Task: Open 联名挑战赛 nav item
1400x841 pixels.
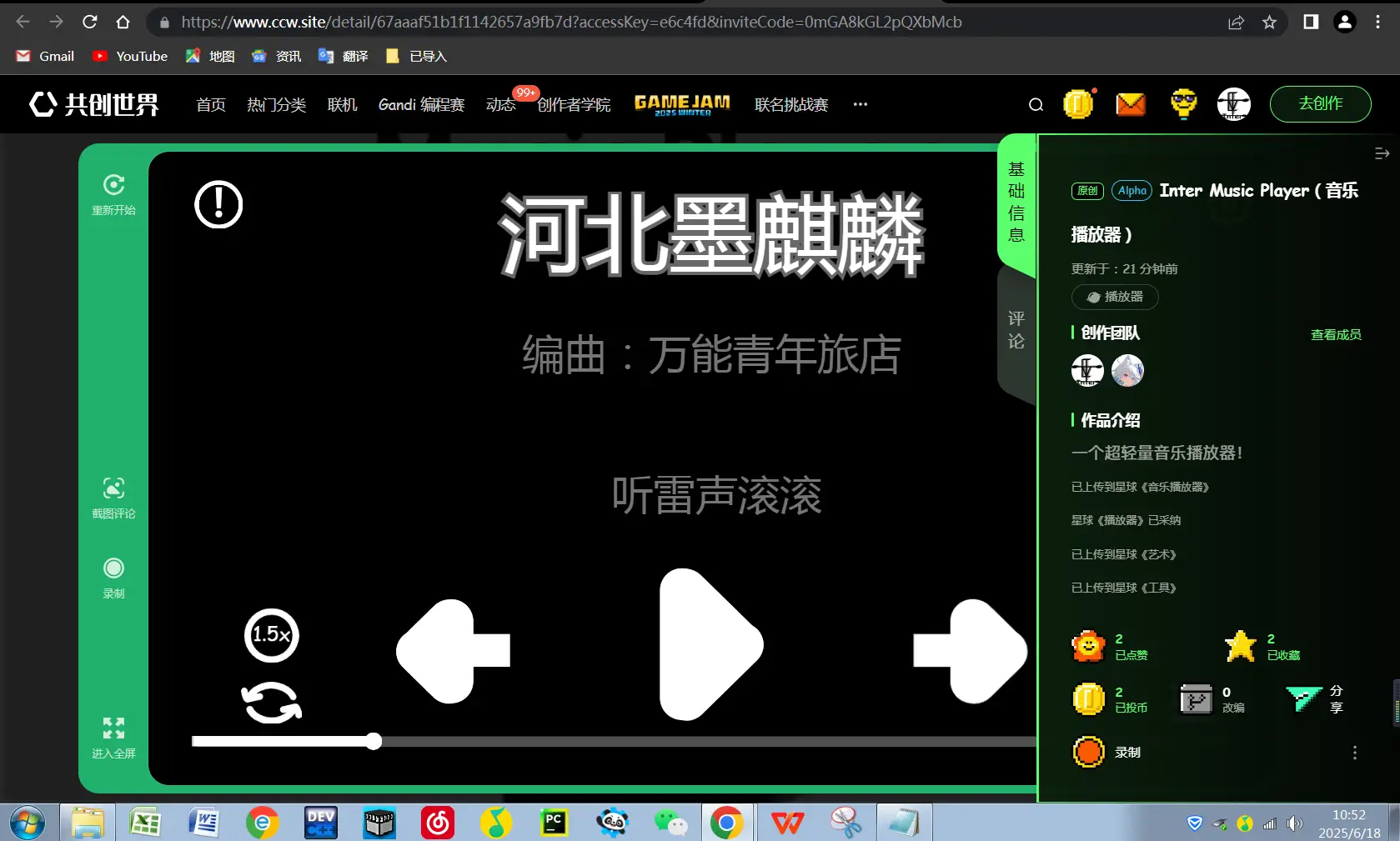Action: pyautogui.click(x=792, y=104)
